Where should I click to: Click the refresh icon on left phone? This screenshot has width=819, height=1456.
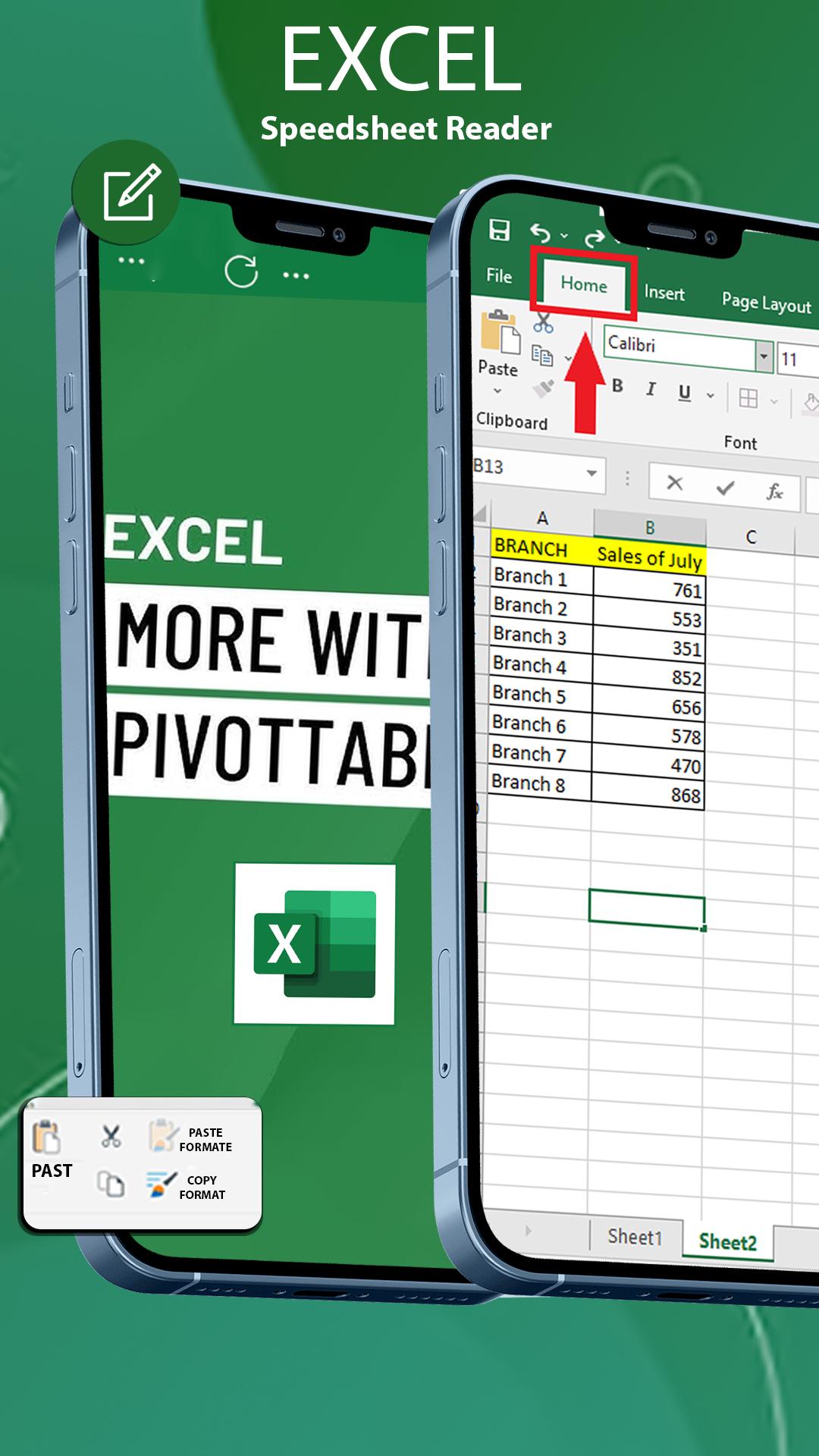coord(241,271)
